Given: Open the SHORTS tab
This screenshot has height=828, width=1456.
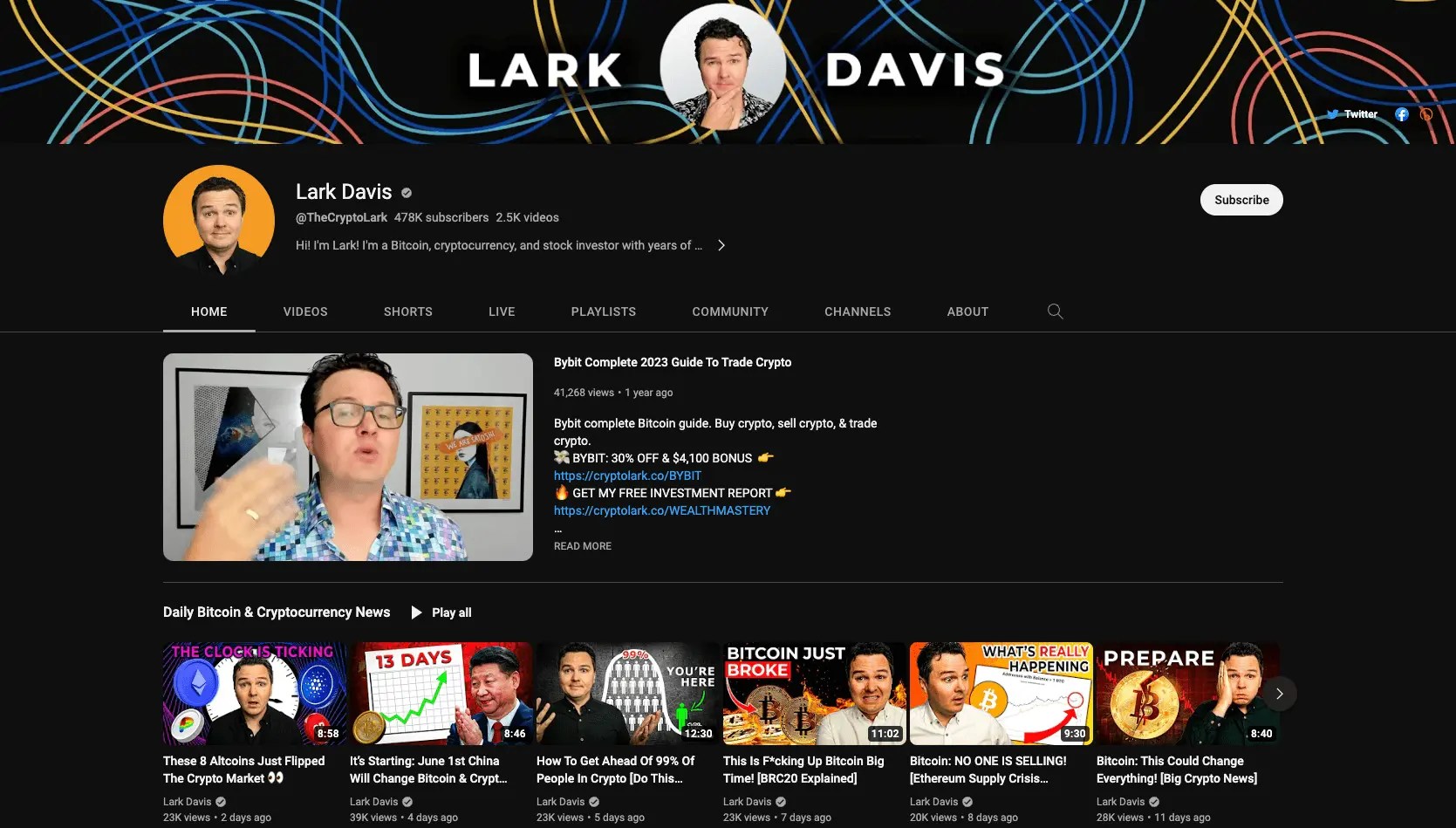Looking at the screenshot, I should click(407, 311).
